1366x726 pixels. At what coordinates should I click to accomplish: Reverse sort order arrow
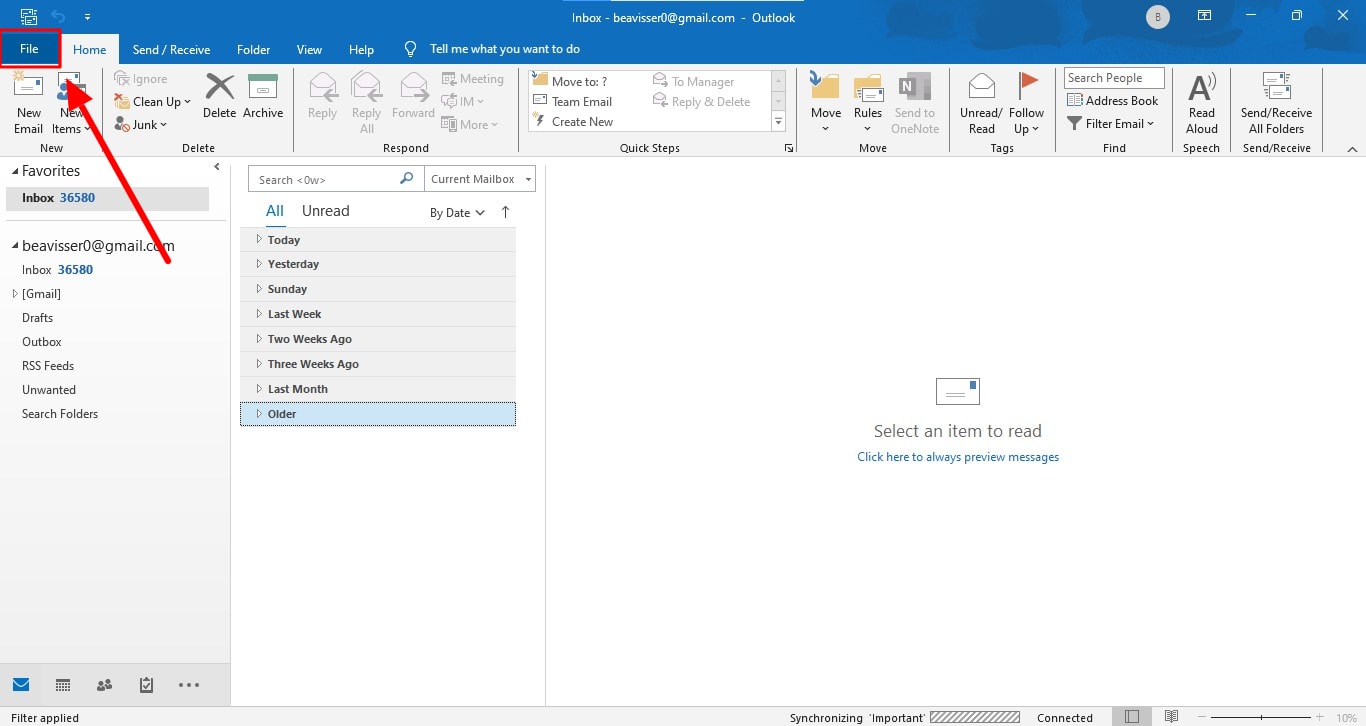[x=505, y=212]
